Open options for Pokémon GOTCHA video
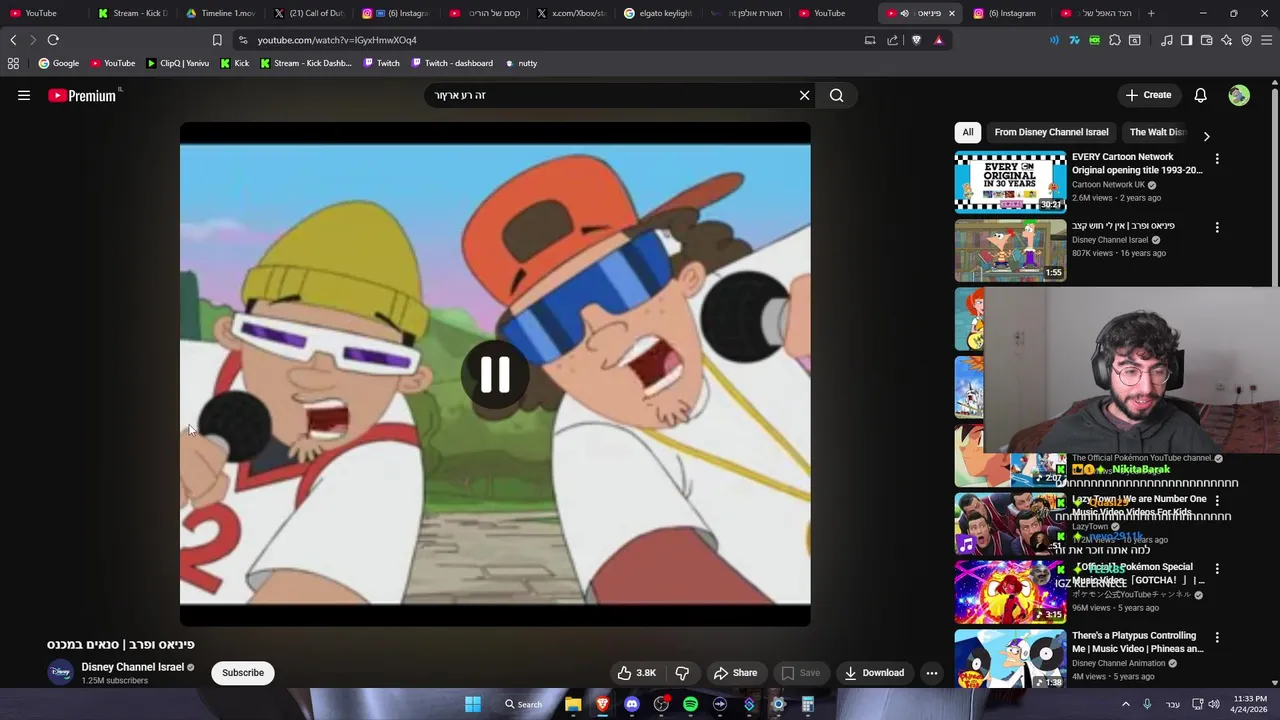 1217,568
